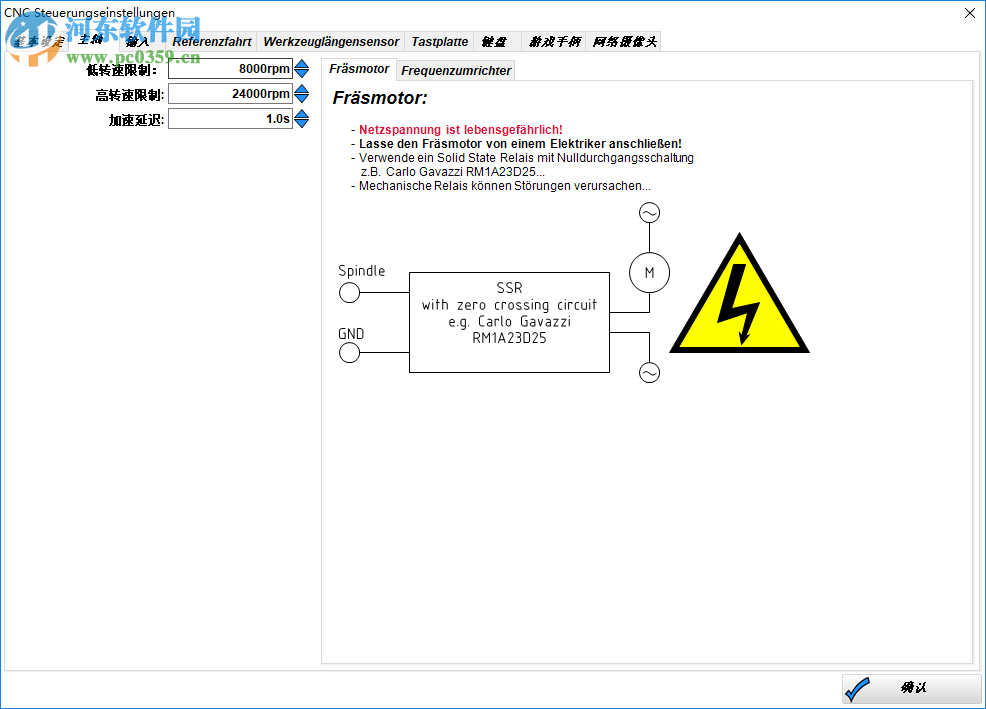986x709 pixels.
Task: Switch to the 网络摄像头 tab
Action: (x=624, y=42)
